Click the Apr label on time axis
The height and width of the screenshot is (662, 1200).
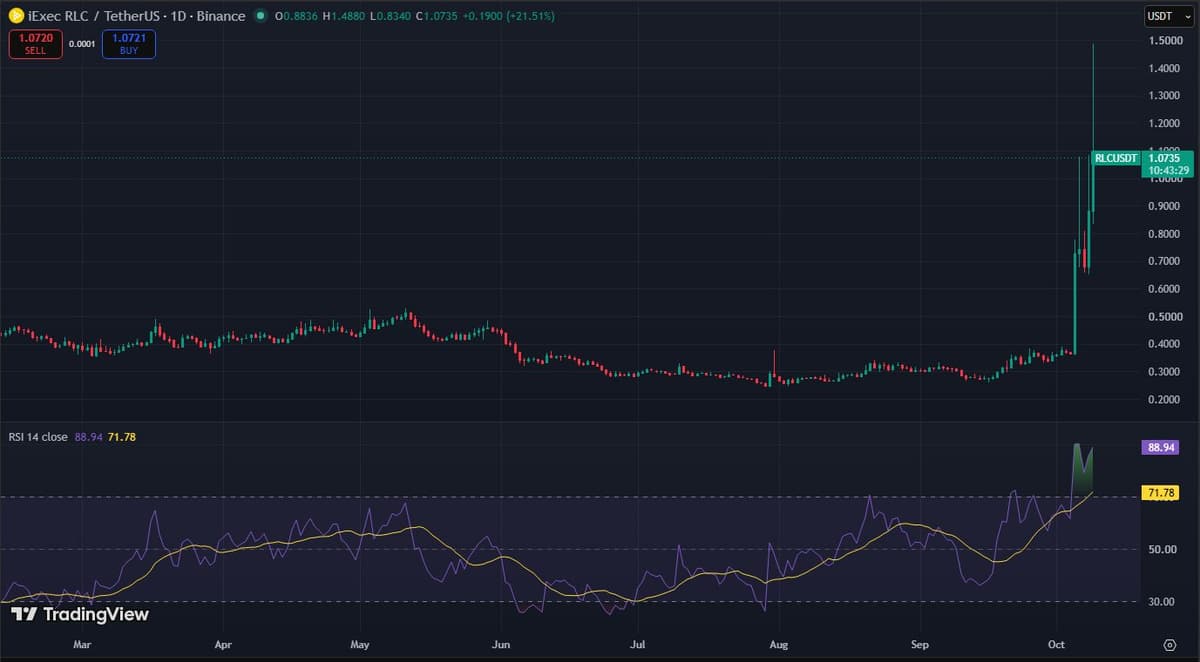[x=223, y=645]
